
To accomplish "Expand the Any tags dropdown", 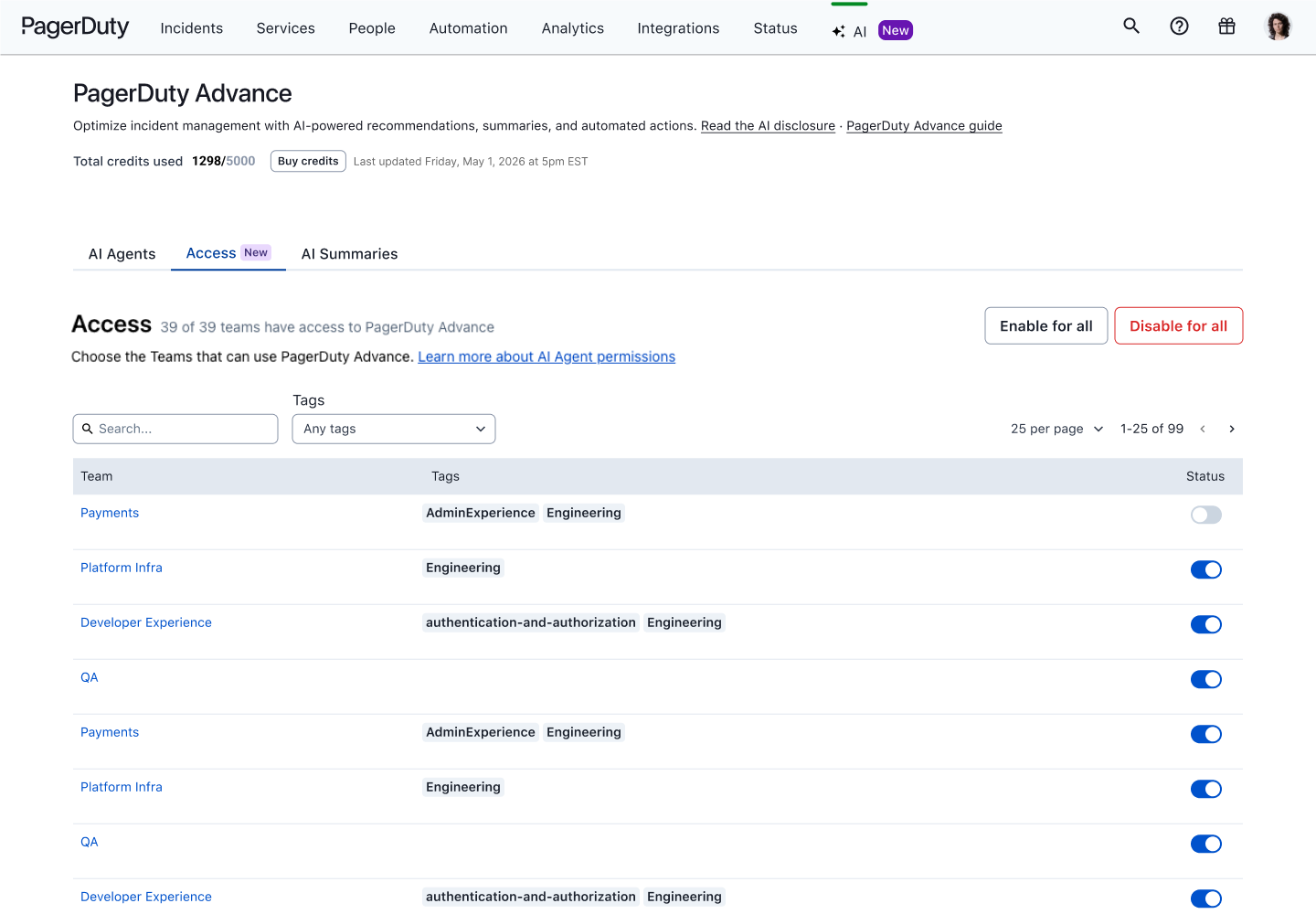I will 394,429.
